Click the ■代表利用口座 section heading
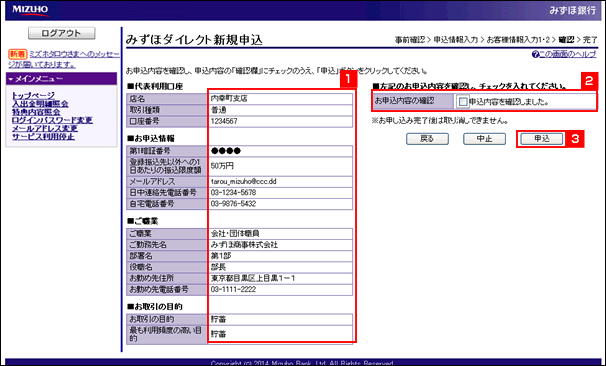Image resolution: width=606 pixels, height=366 pixels. coord(155,87)
